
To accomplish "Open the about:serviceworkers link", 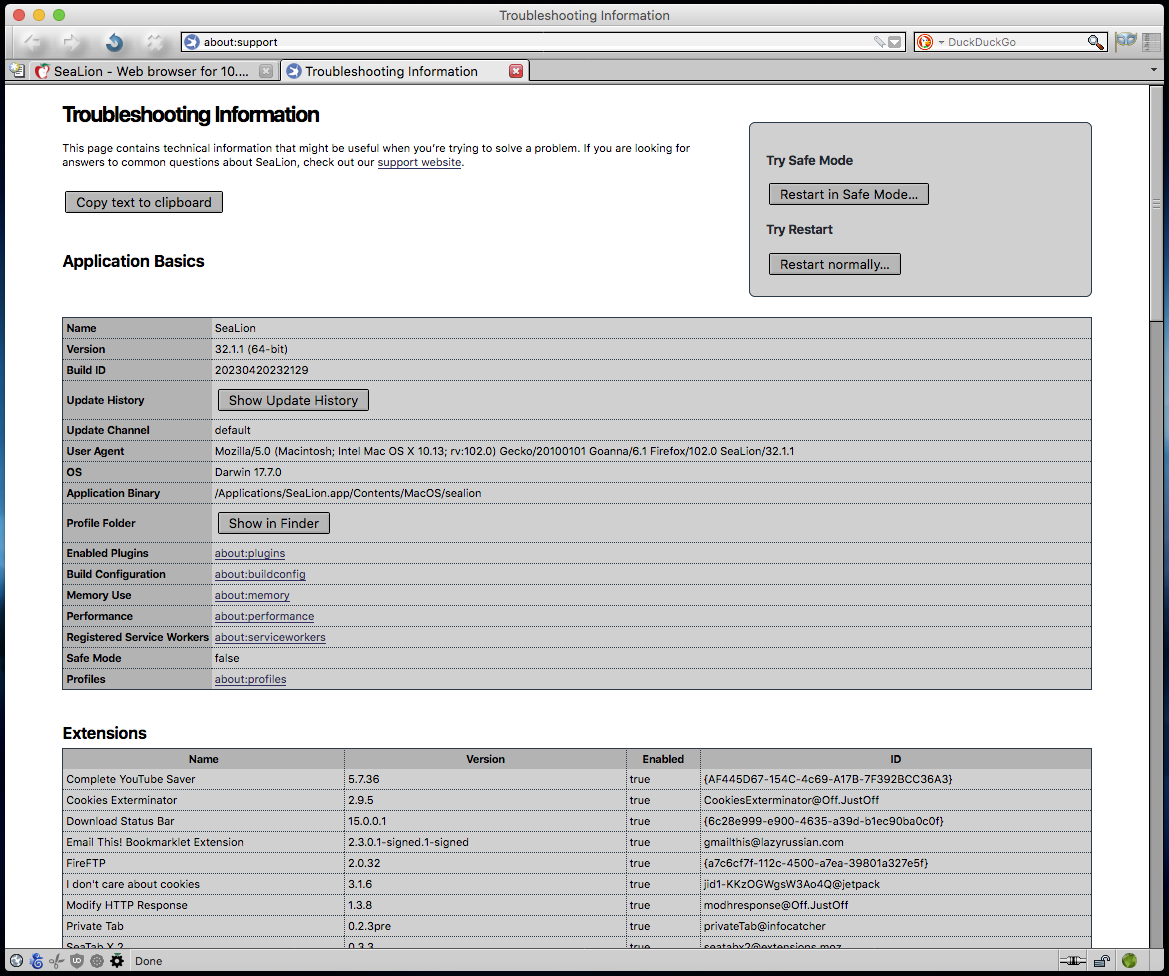I will click(x=270, y=637).
